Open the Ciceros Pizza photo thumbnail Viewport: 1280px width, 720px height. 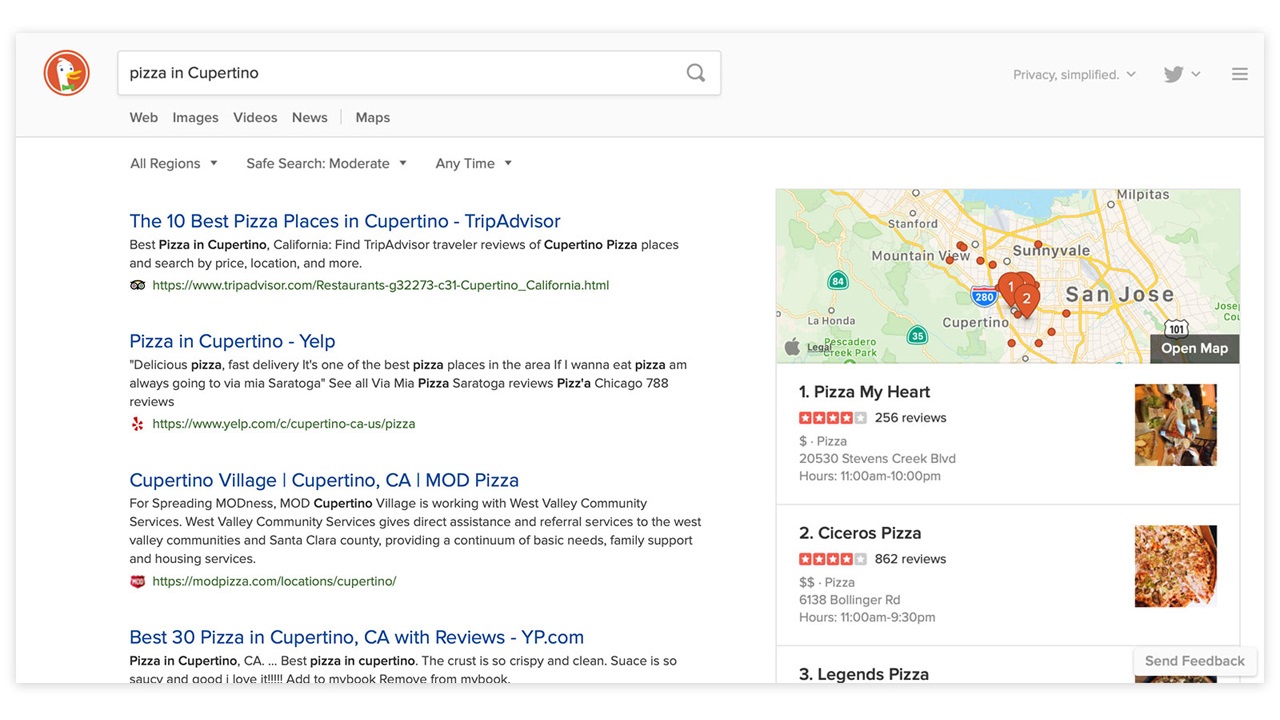1175,566
